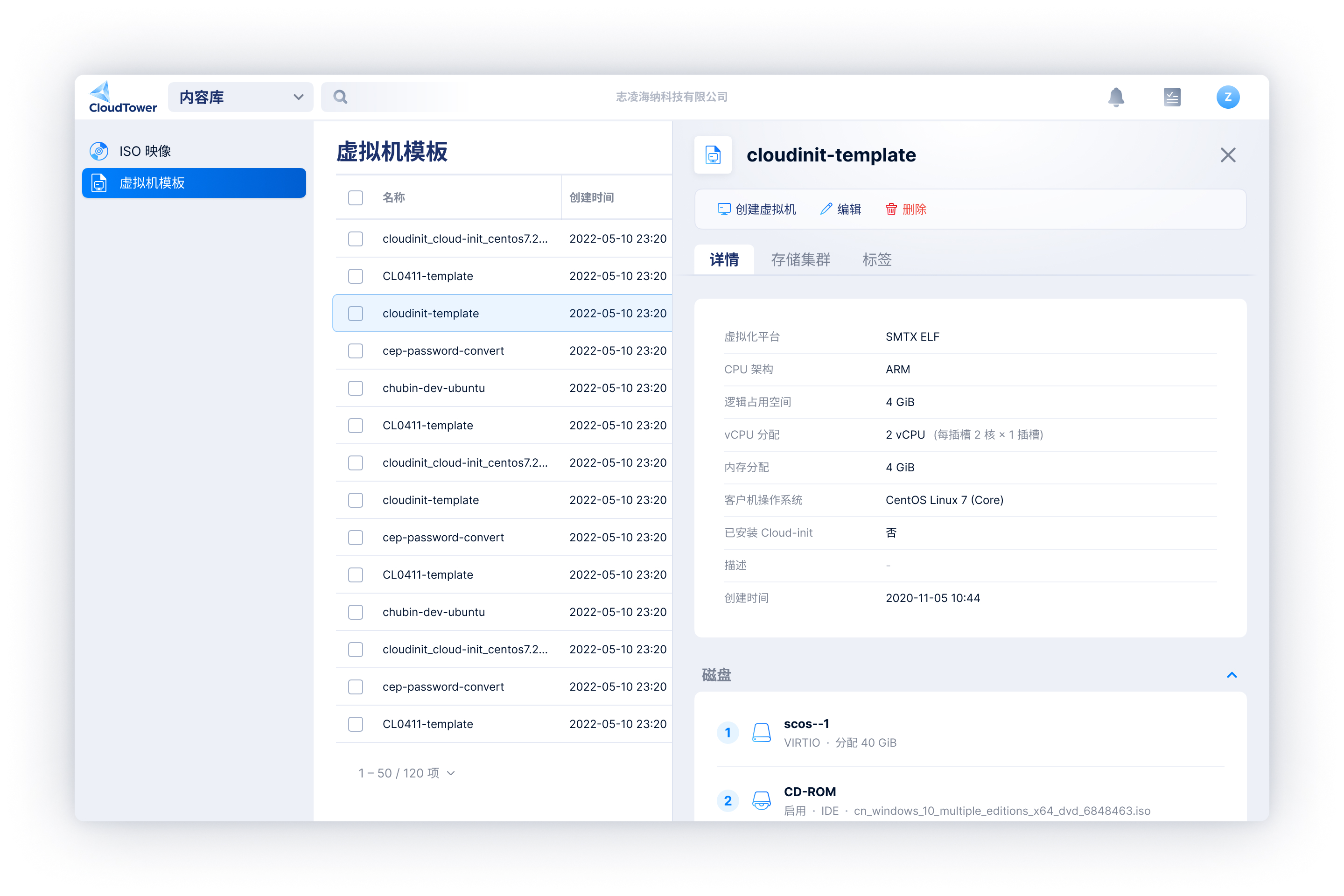Click the CD-ROM drive icon
The width and height of the screenshot is (1344, 896).
[x=761, y=801]
